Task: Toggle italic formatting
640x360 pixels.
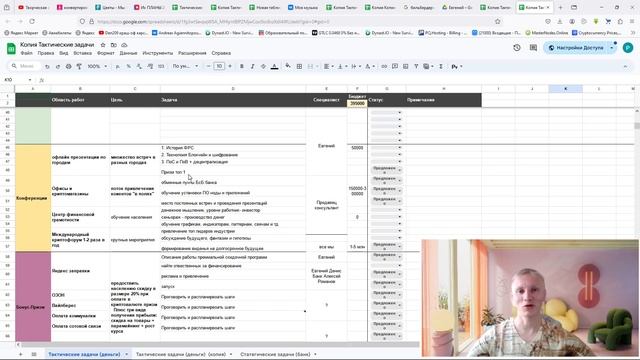Action: [x=252, y=66]
